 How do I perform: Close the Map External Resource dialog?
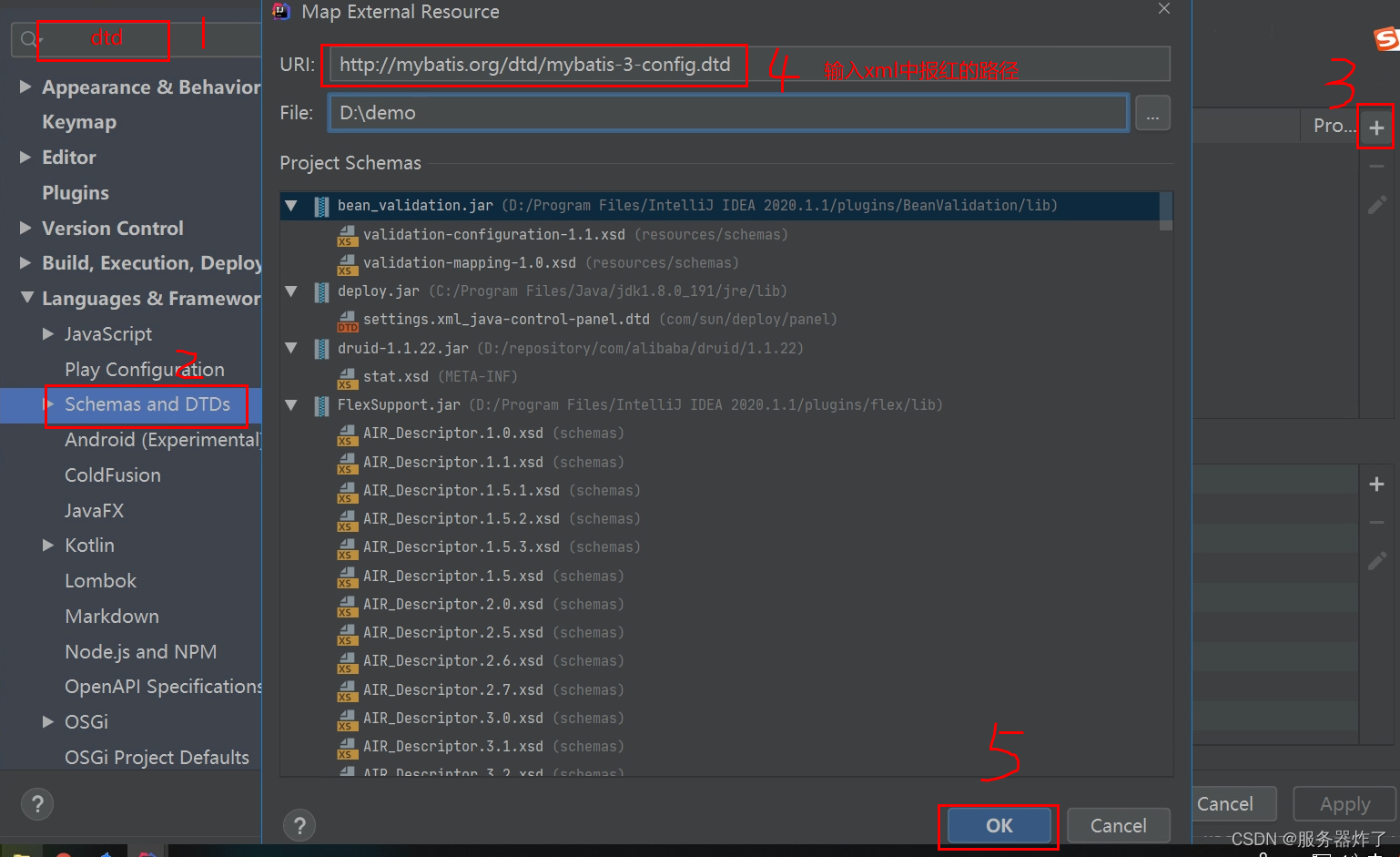pos(1164,9)
